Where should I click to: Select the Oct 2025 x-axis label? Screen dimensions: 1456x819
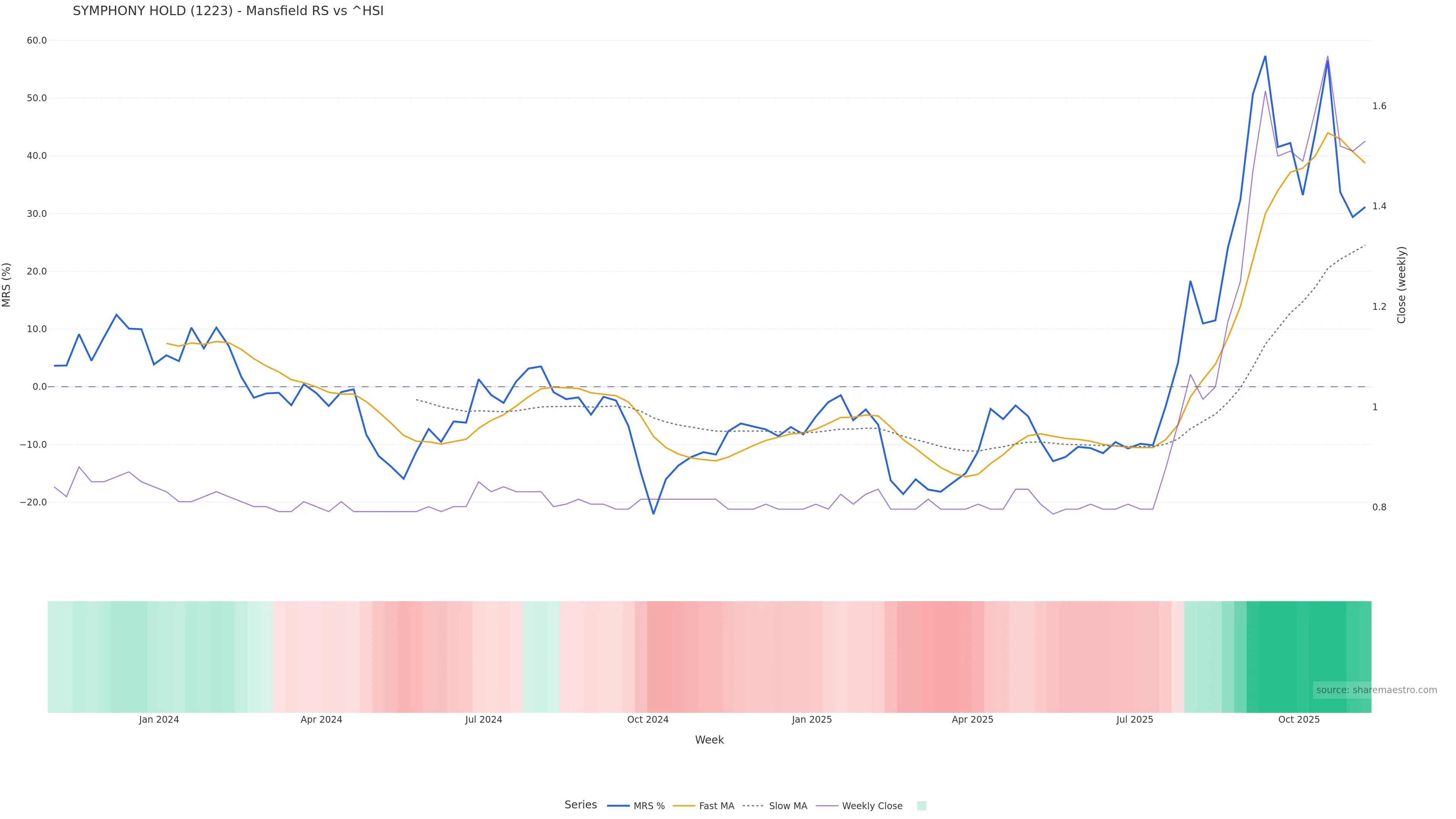(x=1299, y=720)
